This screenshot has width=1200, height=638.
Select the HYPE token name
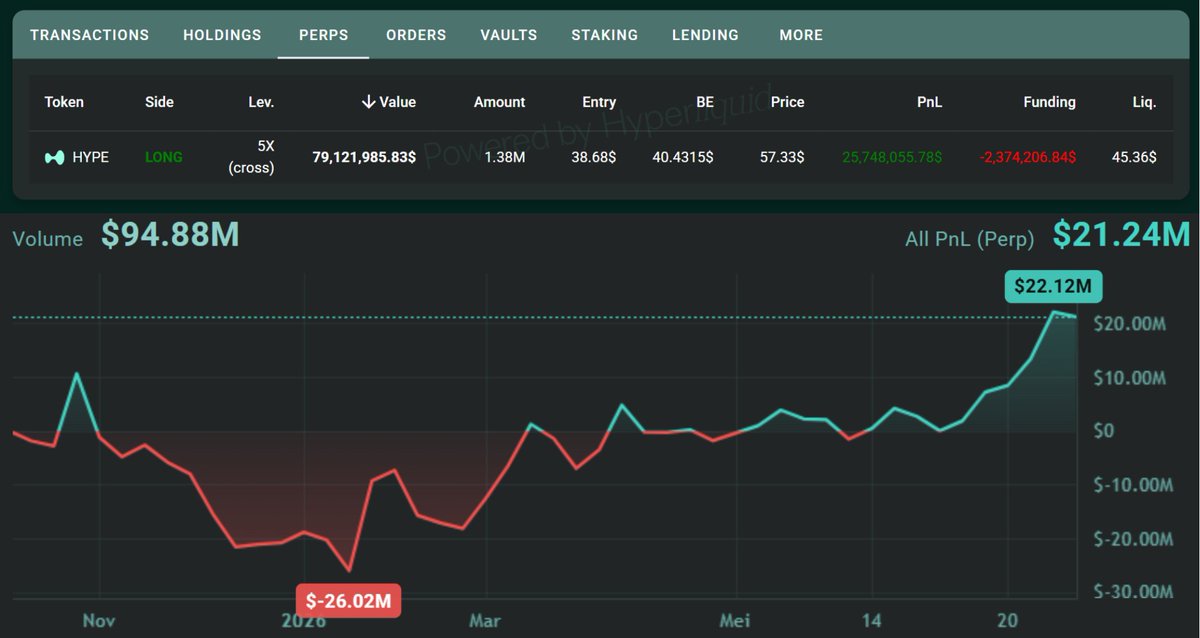pyautogui.click(x=91, y=158)
